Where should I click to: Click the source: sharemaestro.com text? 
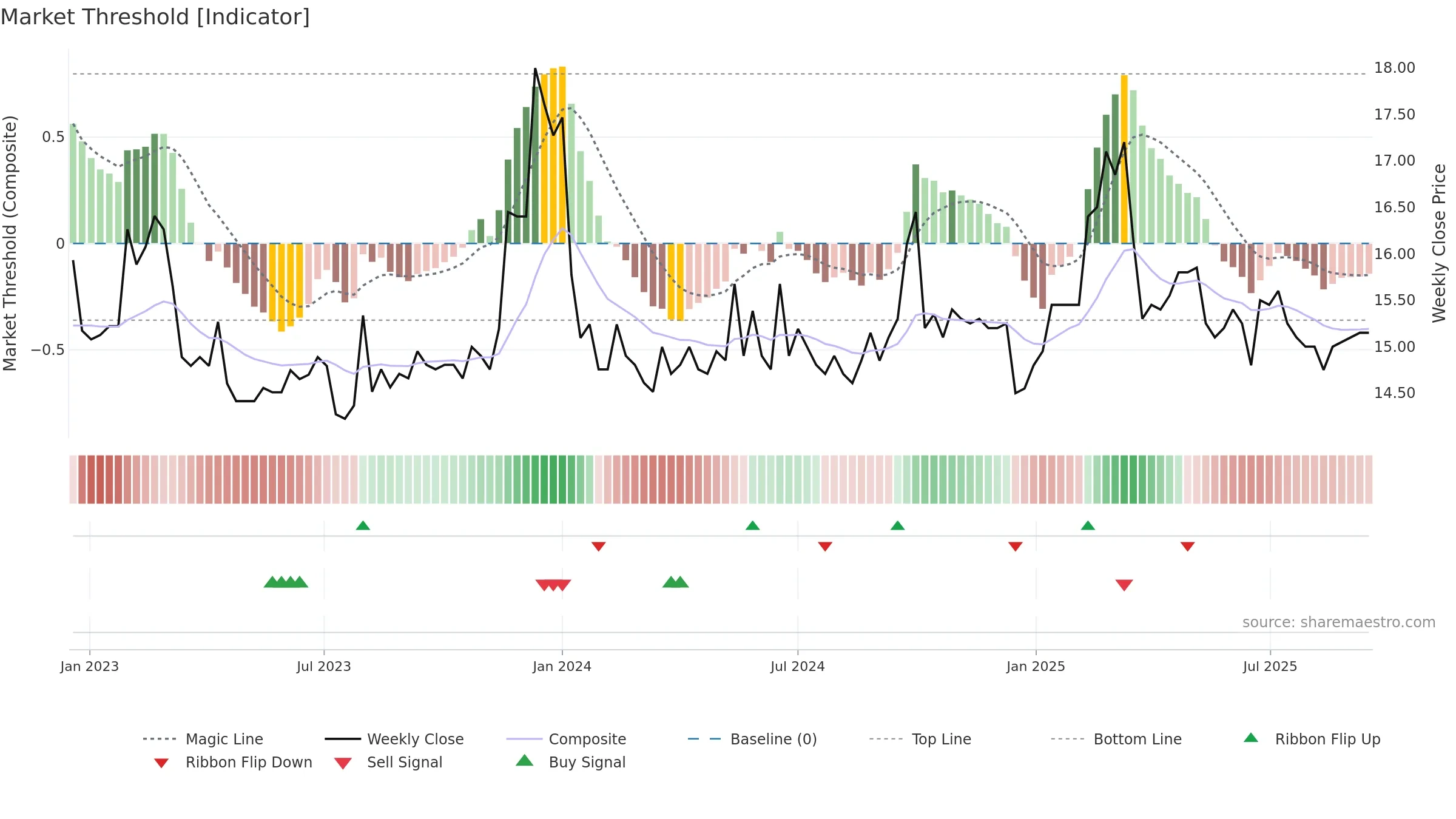[1339, 622]
